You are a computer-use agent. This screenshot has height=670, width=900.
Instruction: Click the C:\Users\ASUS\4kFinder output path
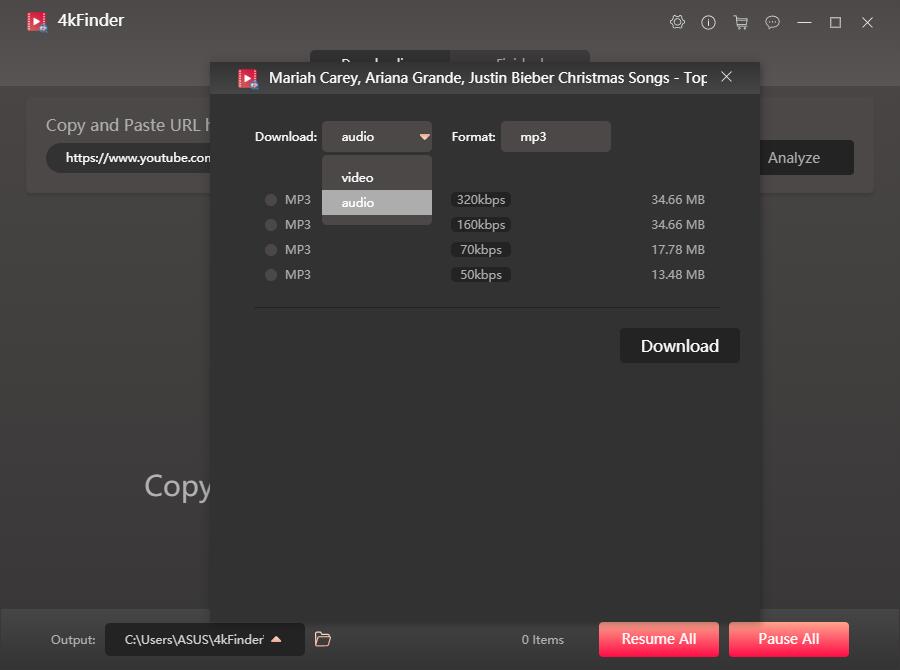point(194,639)
